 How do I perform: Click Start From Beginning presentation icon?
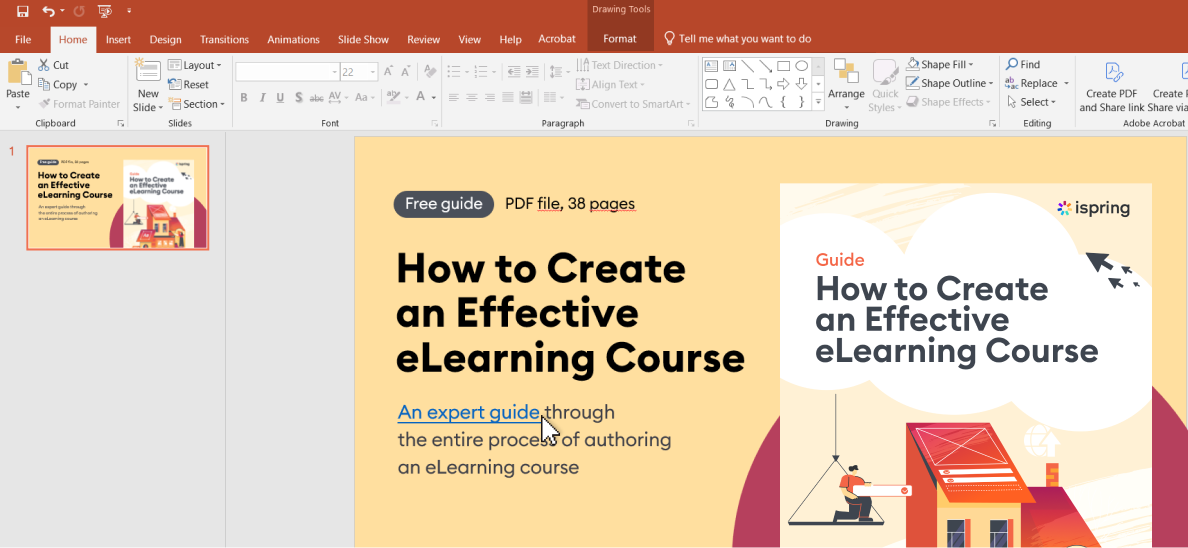click(105, 11)
